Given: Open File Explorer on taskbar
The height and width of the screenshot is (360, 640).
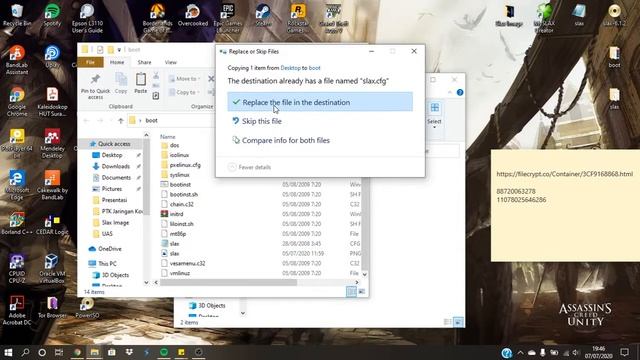Looking at the screenshot, I should tap(94, 352).
